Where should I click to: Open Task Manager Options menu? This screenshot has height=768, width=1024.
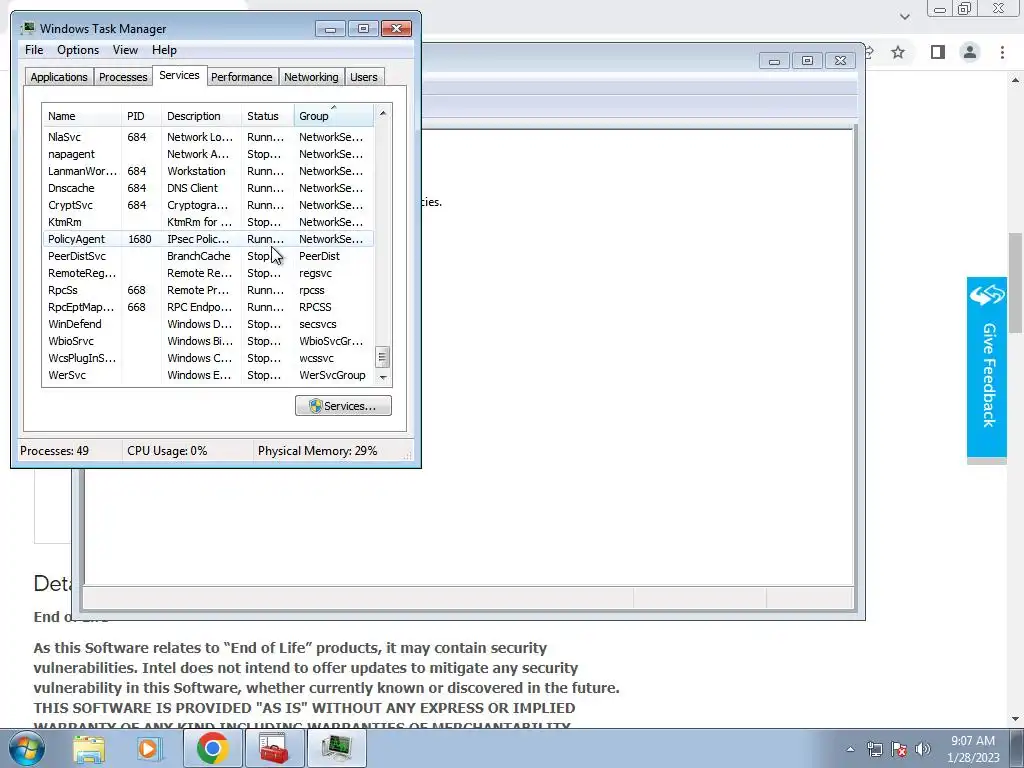pos(78,50)
